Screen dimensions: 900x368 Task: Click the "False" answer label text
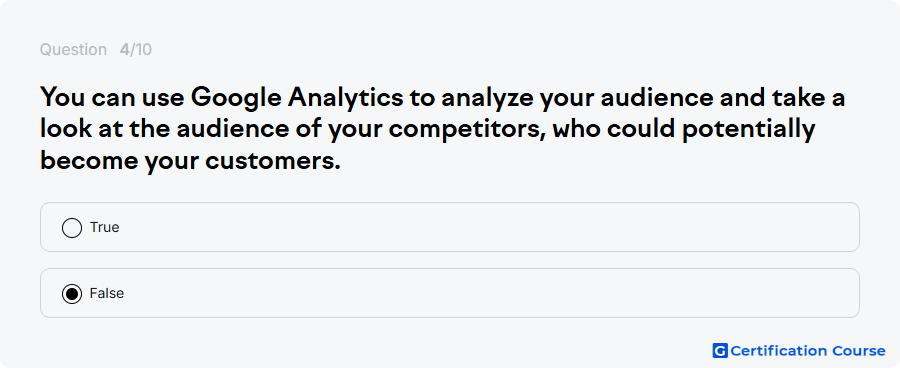107,294
